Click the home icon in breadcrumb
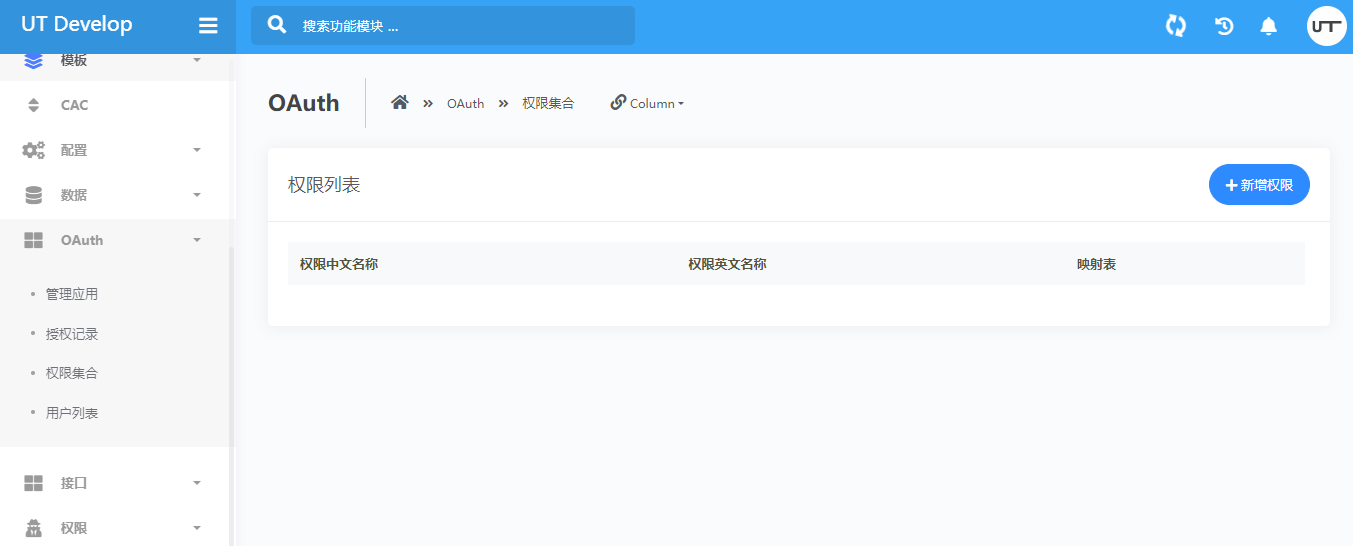This screenshot has width=1353, height=546. (400, 103)
